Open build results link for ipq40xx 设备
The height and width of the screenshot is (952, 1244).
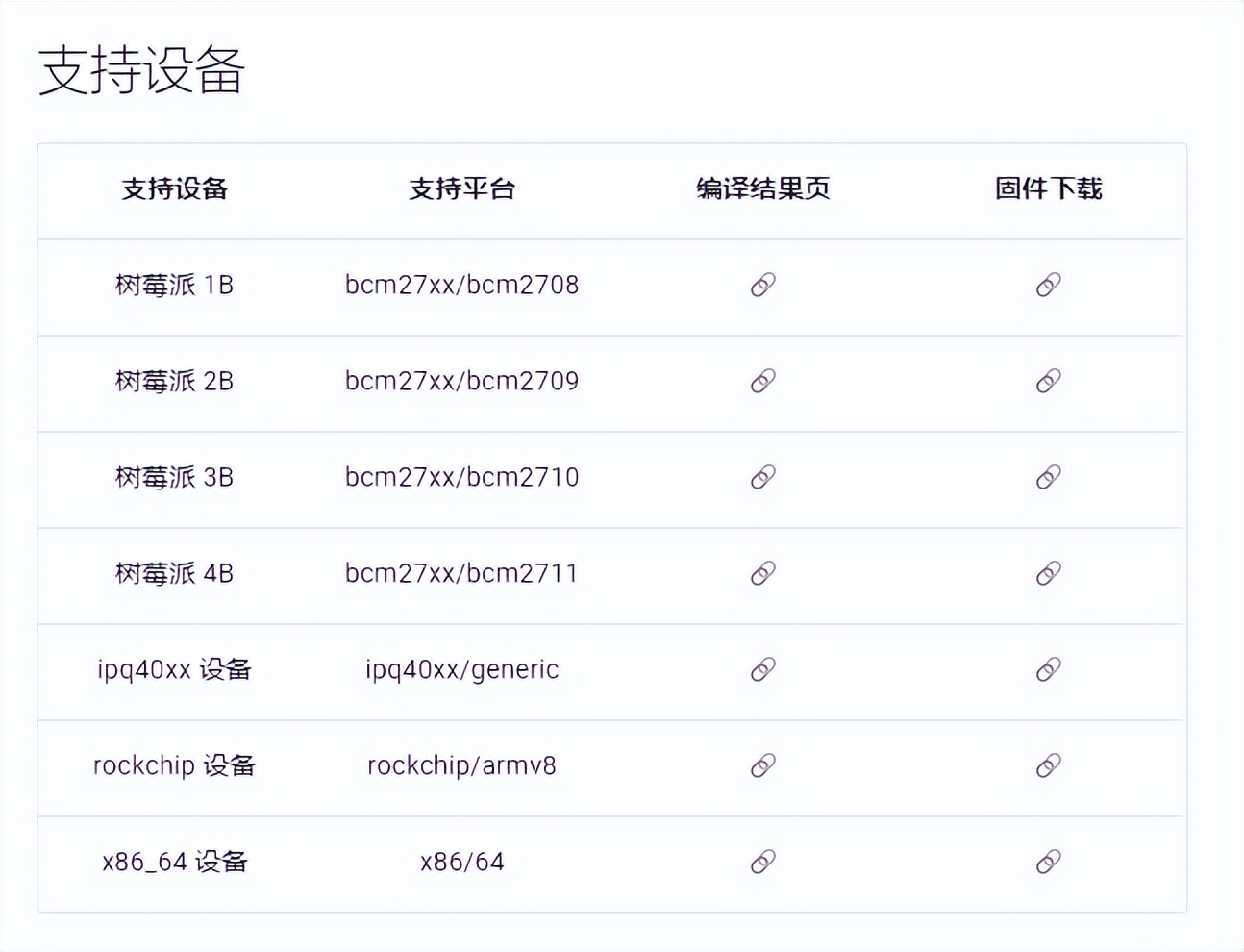click(x=763, y=669)
